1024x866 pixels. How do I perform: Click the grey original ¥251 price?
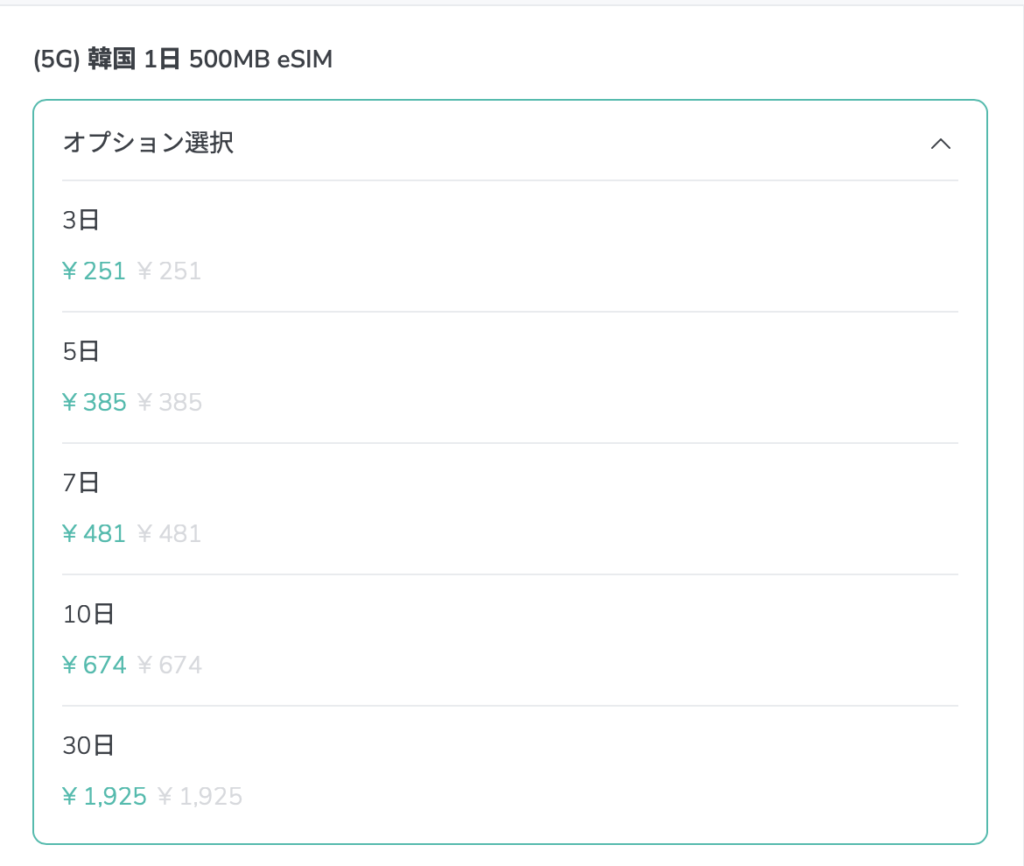pyautogui.click(x=169, y=271)
